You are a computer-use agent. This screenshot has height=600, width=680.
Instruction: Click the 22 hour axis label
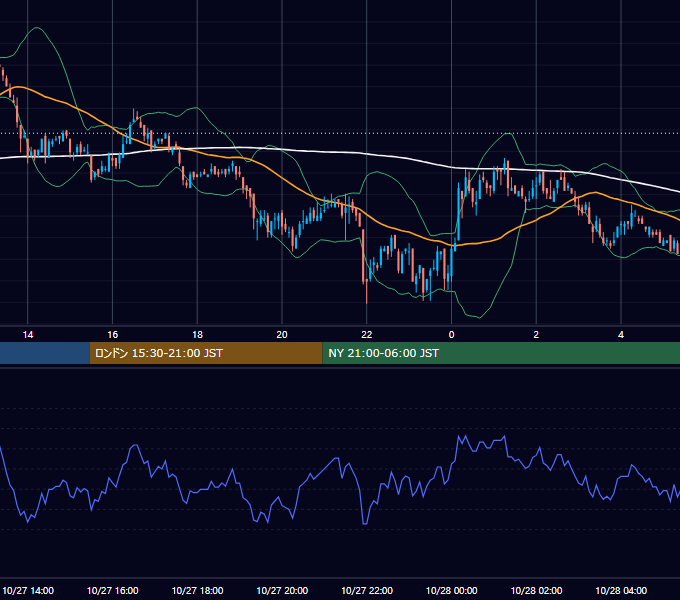click(367, 335)
